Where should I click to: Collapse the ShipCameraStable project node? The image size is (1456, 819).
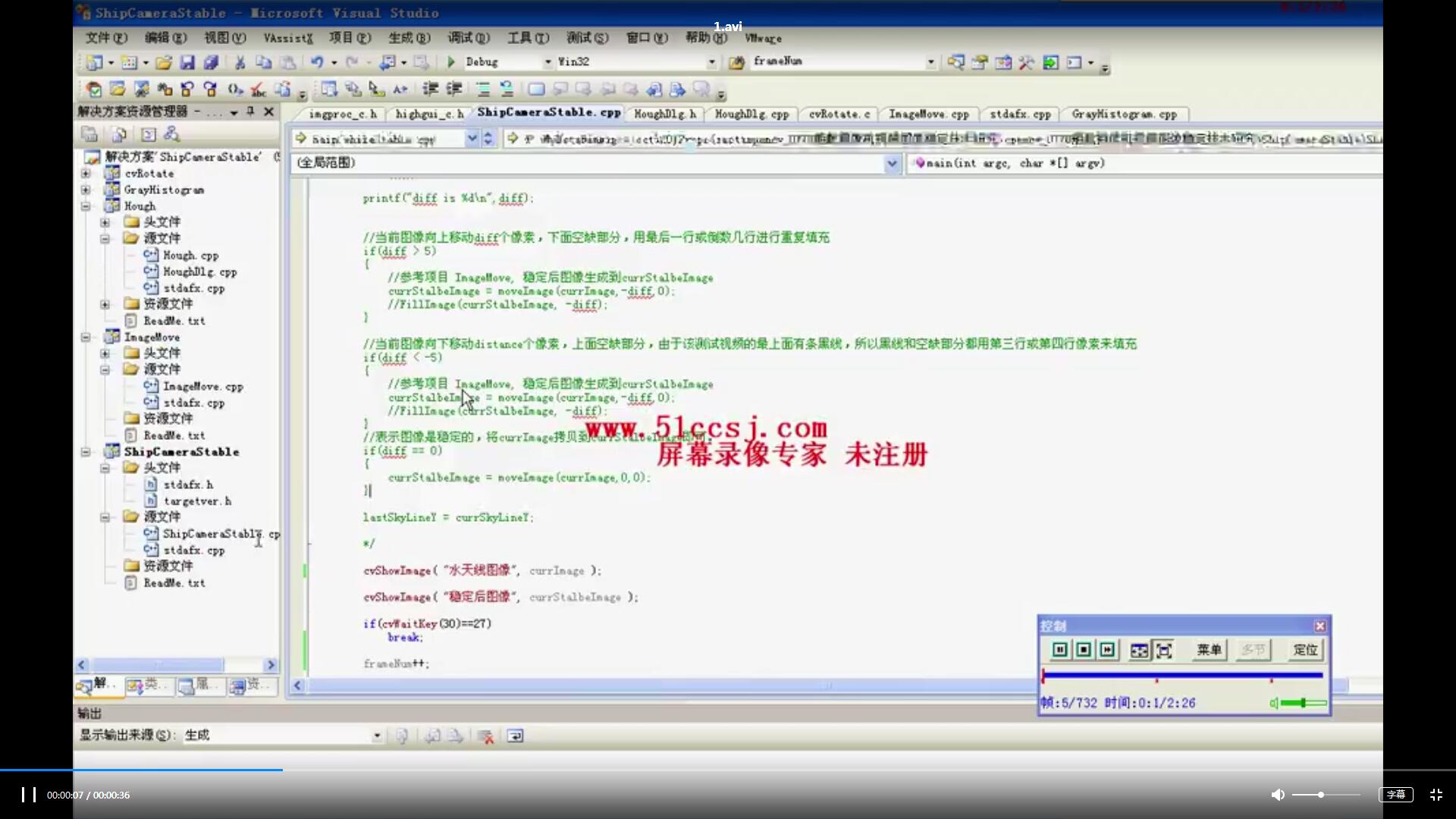pos(86,452)
